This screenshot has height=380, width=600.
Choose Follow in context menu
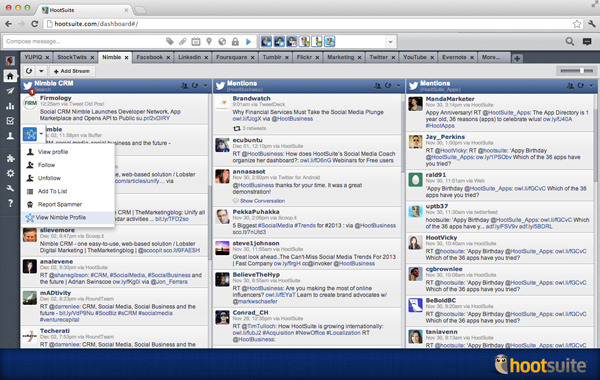click(x=68, y=165)
